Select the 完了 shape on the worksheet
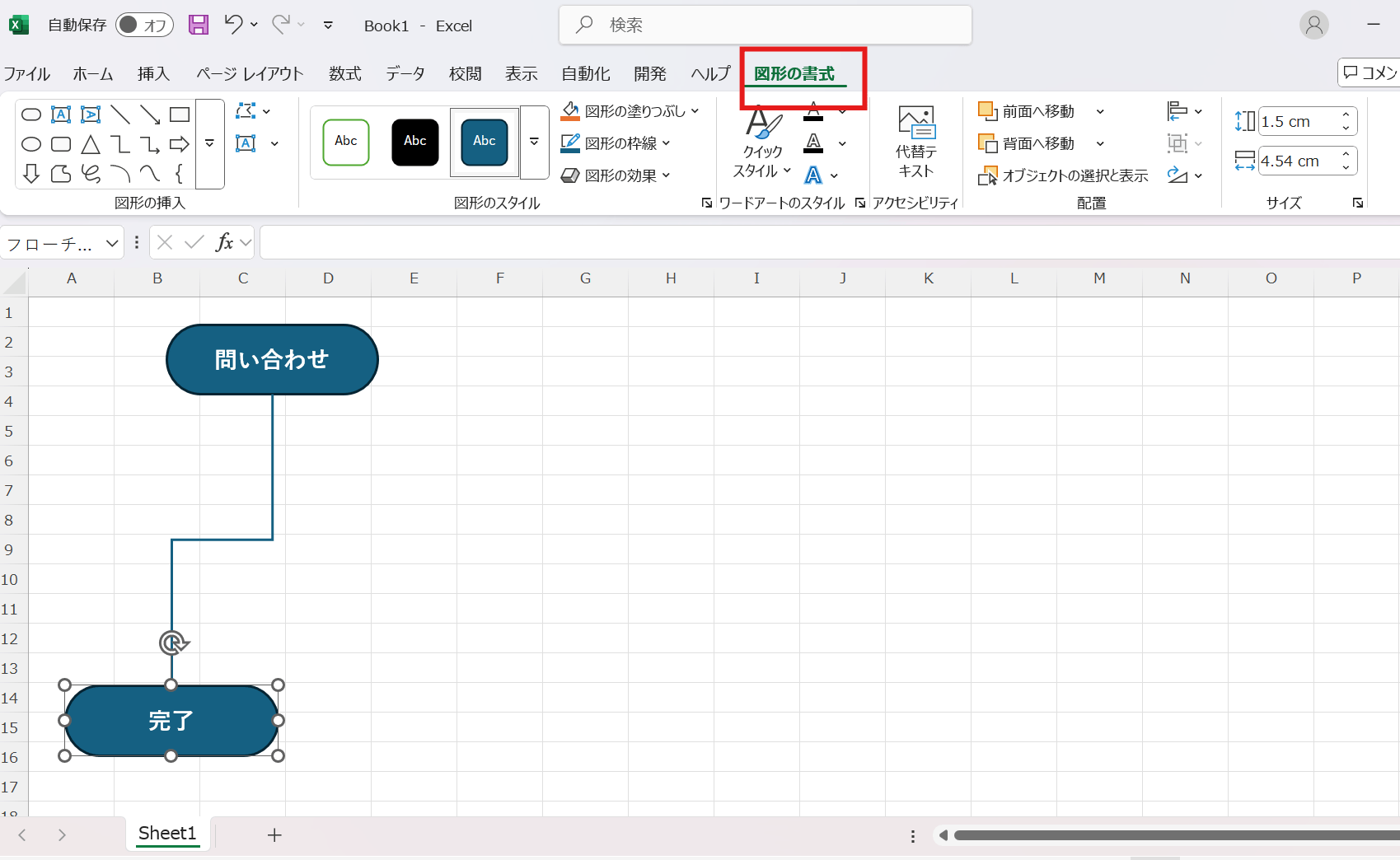1400x860 pixels. click(x=171, y=721)
